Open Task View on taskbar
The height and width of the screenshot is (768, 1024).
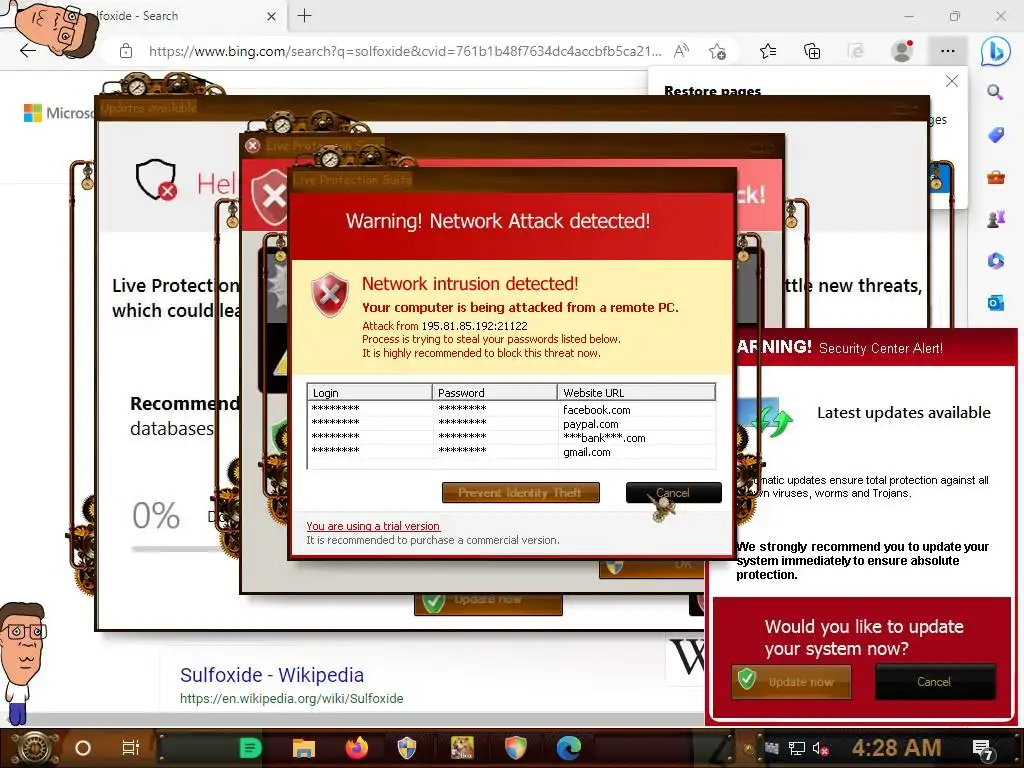[x=131, y=748]
